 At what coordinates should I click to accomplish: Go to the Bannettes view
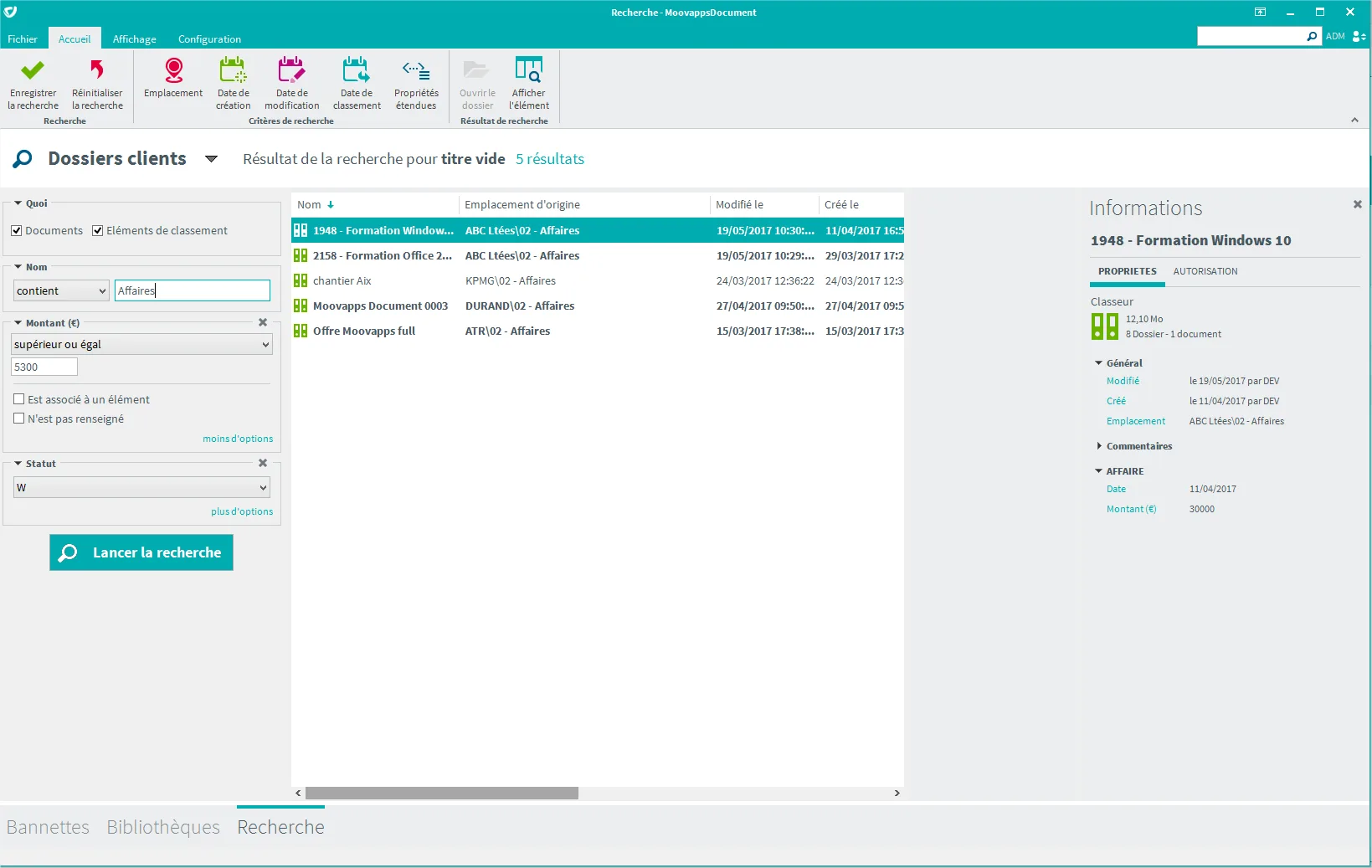pos(48,827)
